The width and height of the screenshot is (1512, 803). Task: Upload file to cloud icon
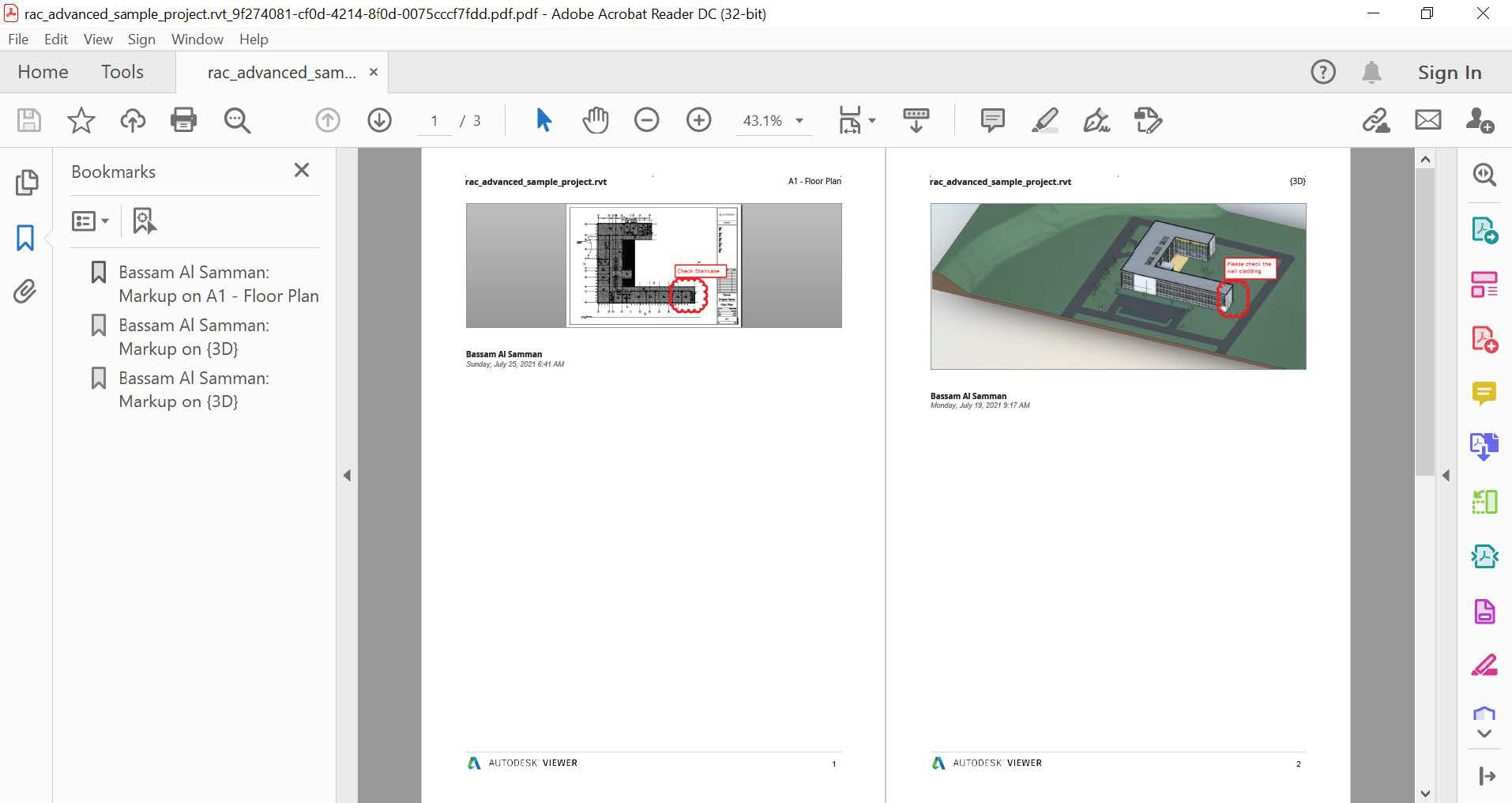click(x=133, y=120)
